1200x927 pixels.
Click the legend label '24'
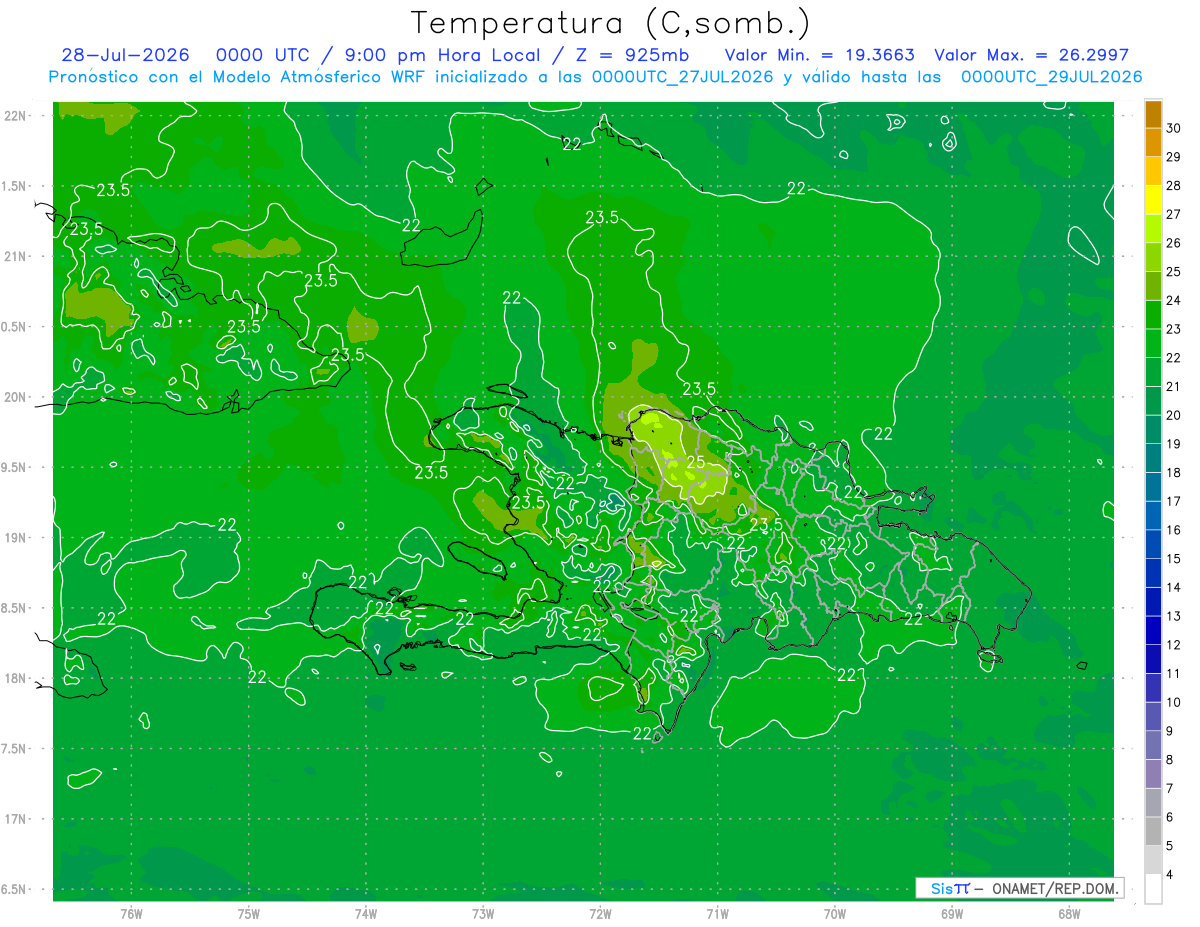pyautogui.click(x=1174, y=300)
